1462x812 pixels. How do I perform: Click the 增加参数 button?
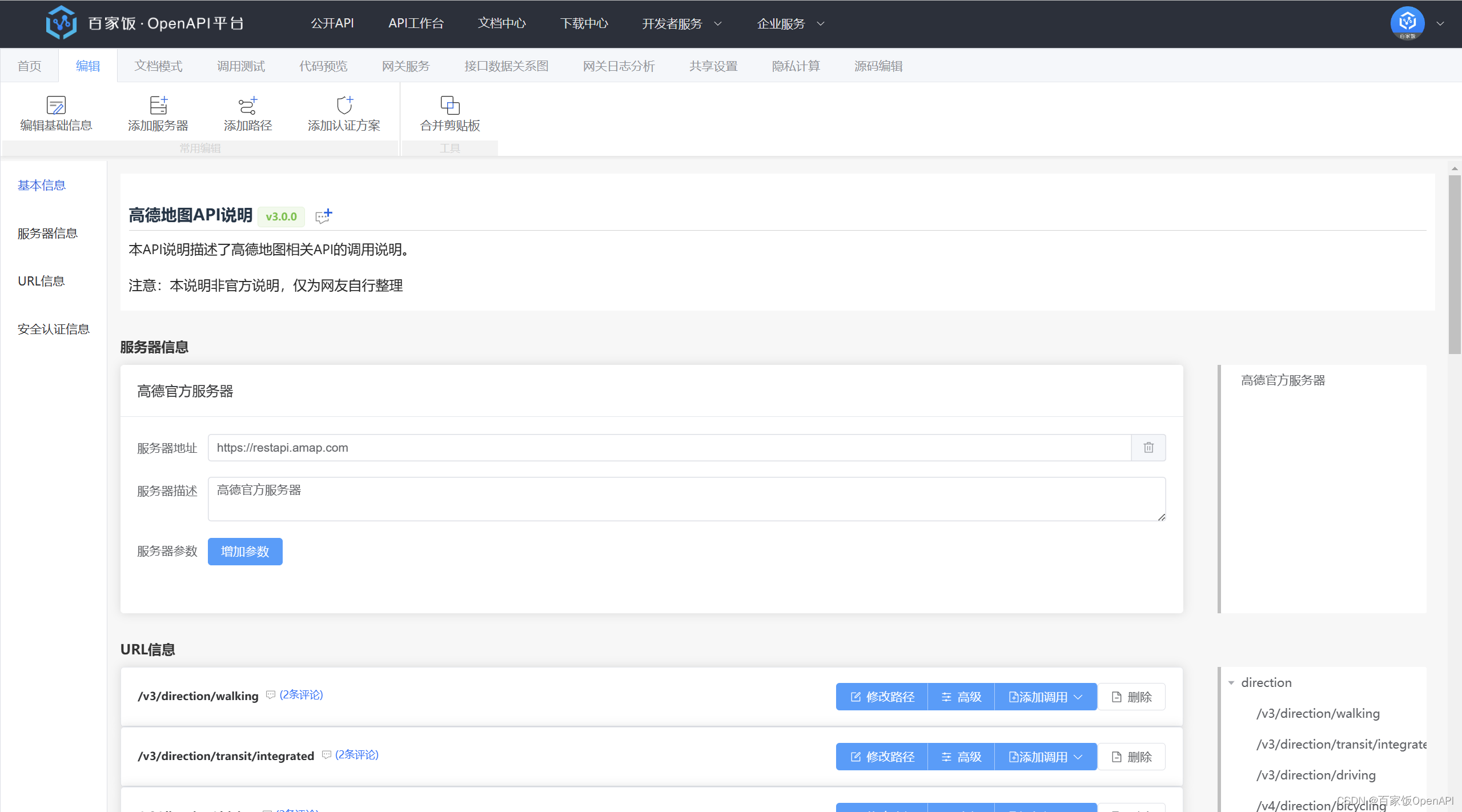[245, 552]
